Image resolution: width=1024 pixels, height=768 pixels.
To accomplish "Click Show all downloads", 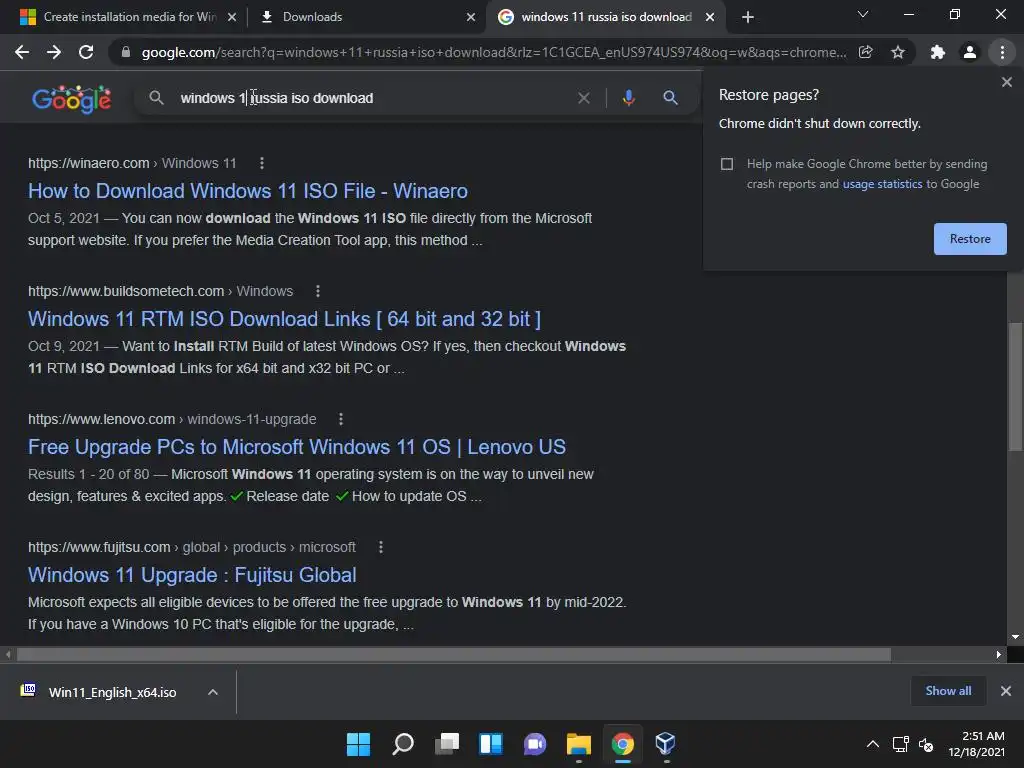I will (x=948, y=691).
